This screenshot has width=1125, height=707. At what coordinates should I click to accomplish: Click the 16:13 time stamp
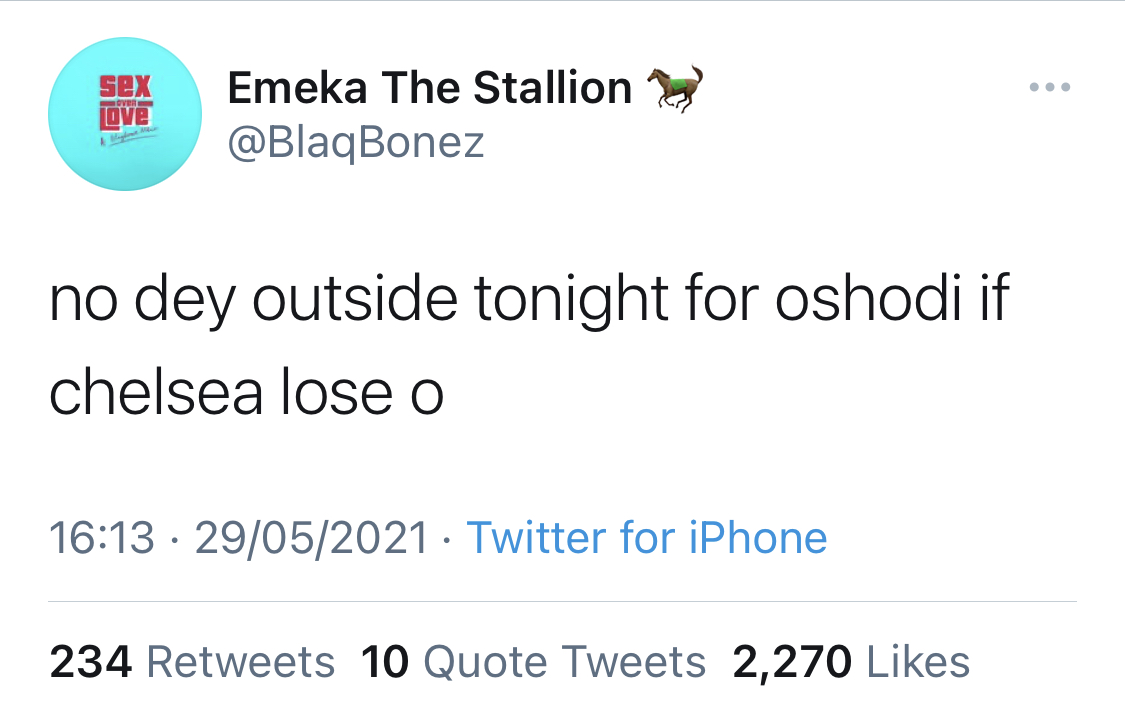pyautogui.click(x=102, y=538)
